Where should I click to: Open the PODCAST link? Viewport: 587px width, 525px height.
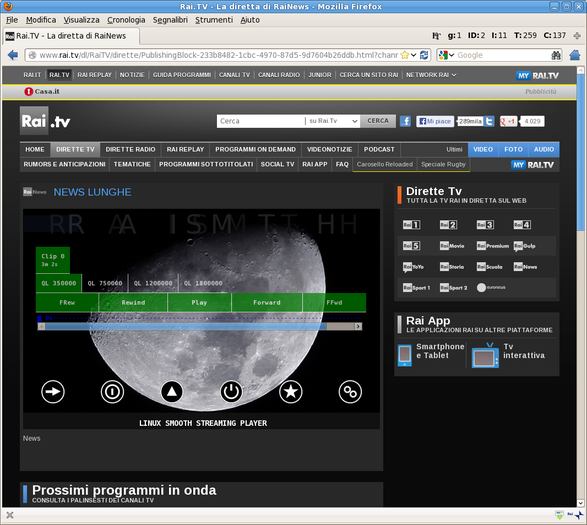click(x=379, y=149)
